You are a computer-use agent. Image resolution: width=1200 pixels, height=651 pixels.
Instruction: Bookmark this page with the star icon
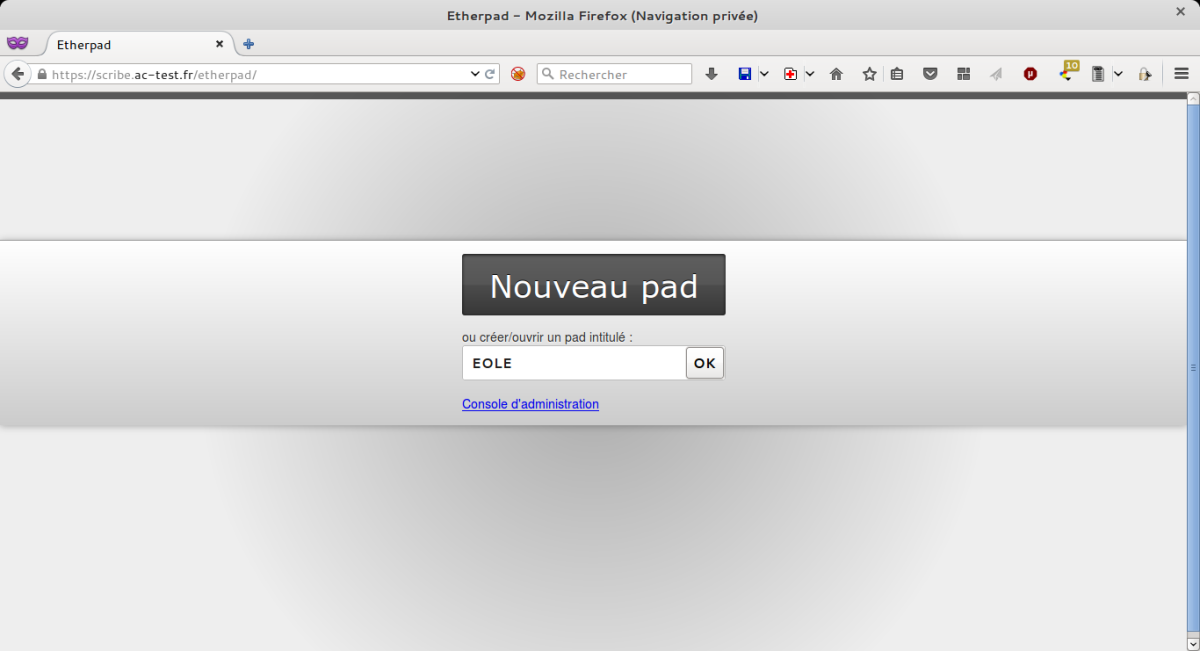tap(870, 74)
